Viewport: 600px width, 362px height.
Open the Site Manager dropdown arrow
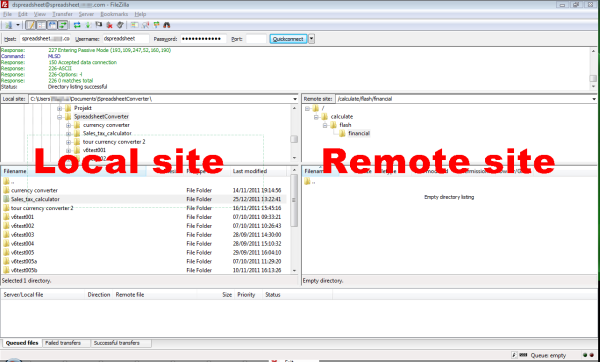point(18,25)
